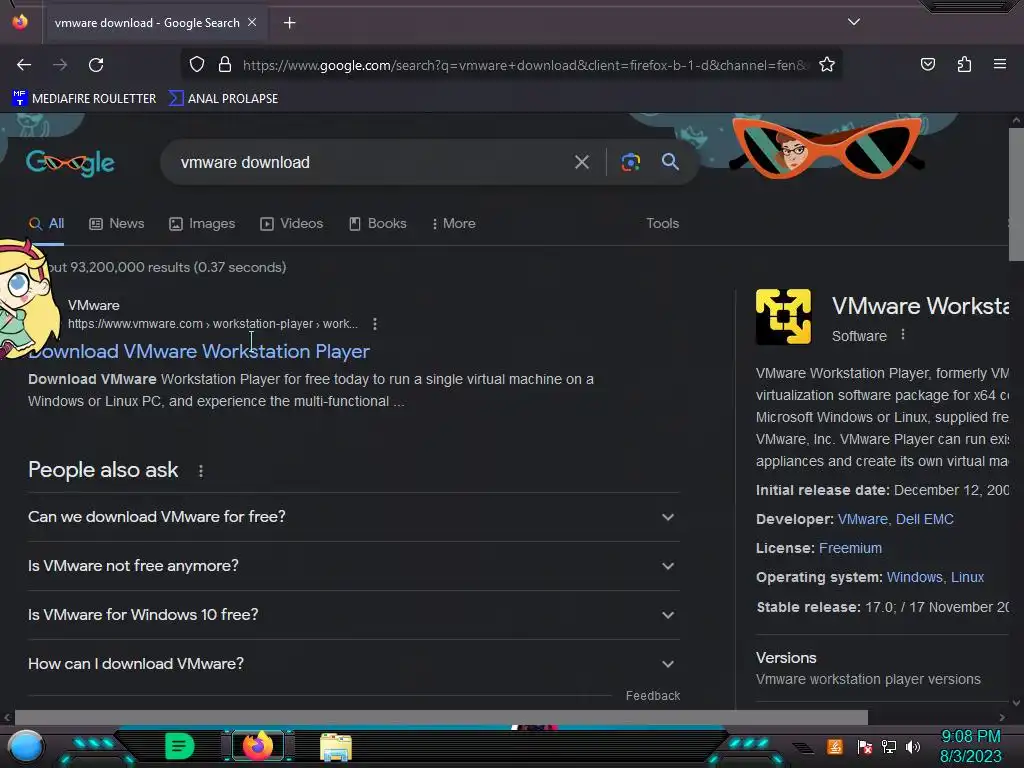Screen dimensions: 1024x768
Task: Click the forward navigation arrow
Action: click(60, 65)
